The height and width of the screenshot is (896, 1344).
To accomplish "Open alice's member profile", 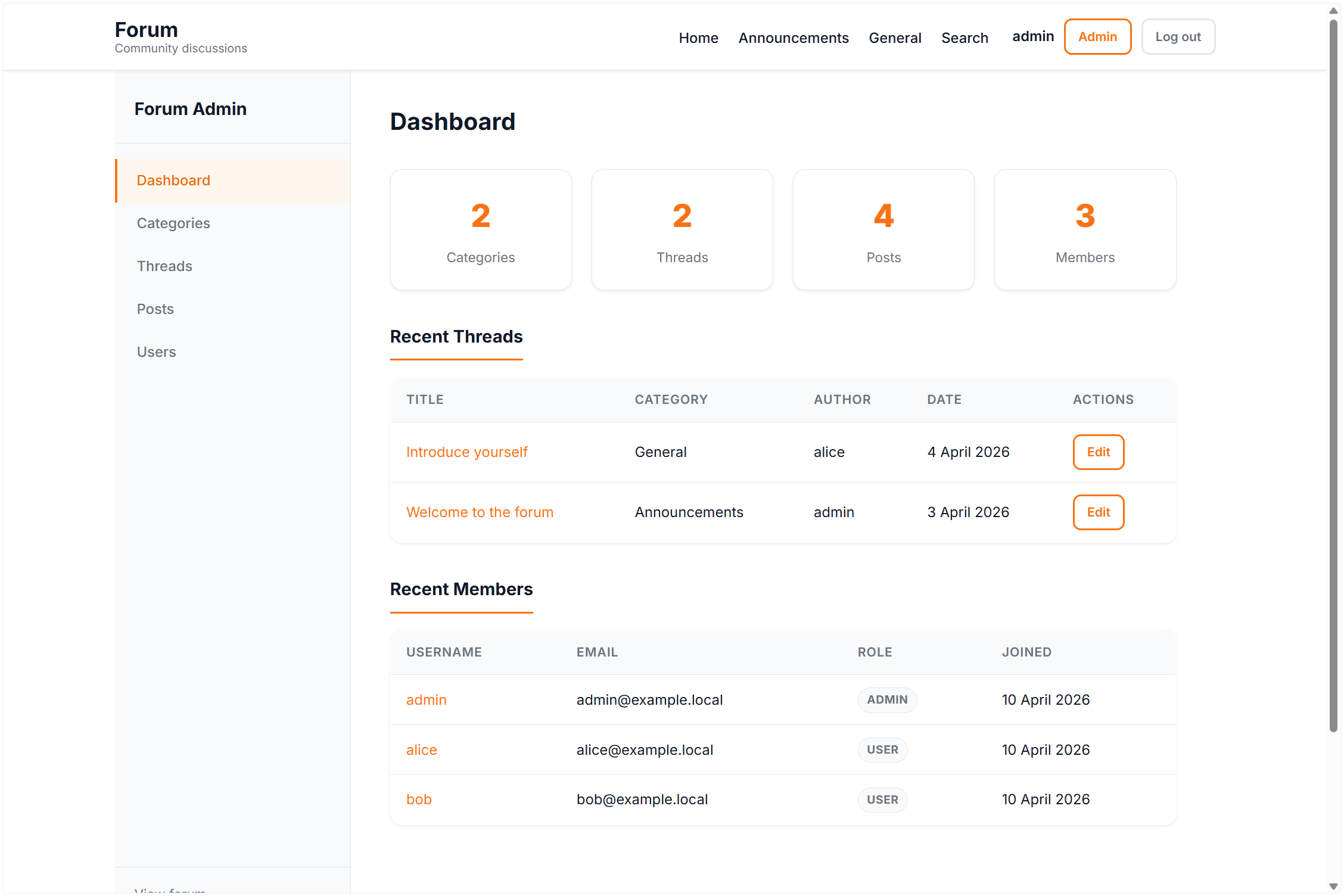I will (422, 749).
